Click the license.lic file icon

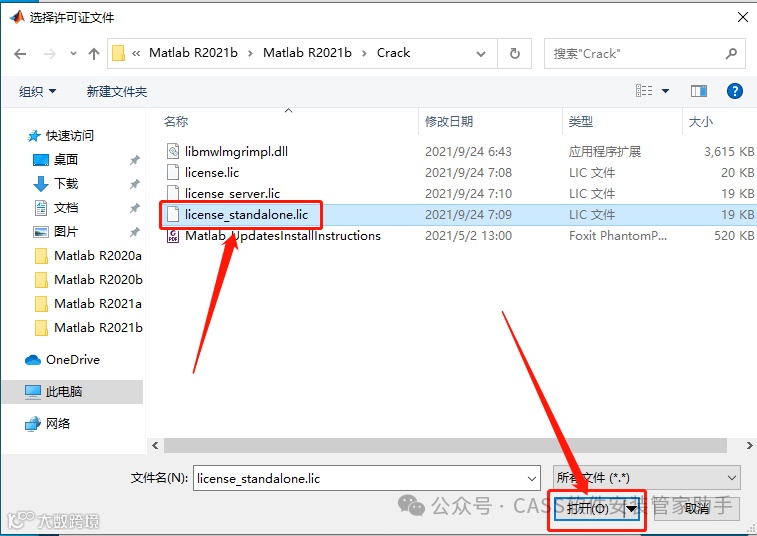click(x=173, y=172)
